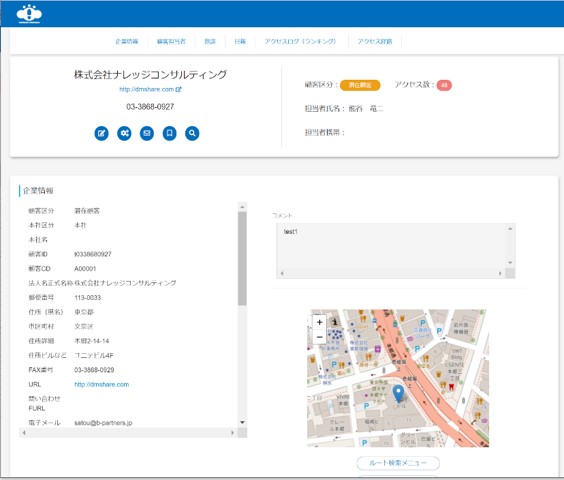This screenshot has height=480, width=564.
Task: Switch to the 企業情報 tab
Action: (127, 41)
